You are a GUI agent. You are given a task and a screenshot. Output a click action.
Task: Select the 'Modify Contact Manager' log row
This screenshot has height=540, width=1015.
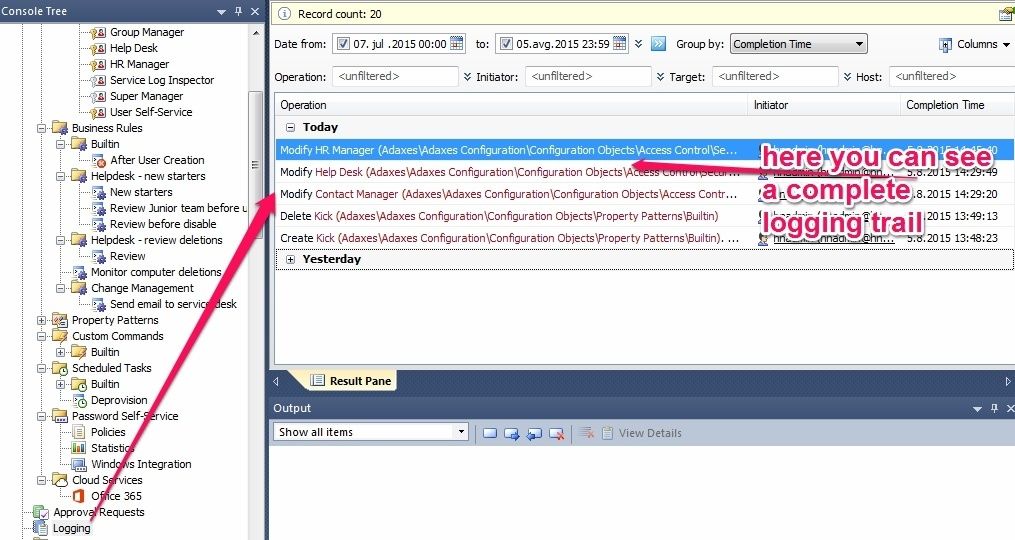pyautogui.click(x=645, y=194)
